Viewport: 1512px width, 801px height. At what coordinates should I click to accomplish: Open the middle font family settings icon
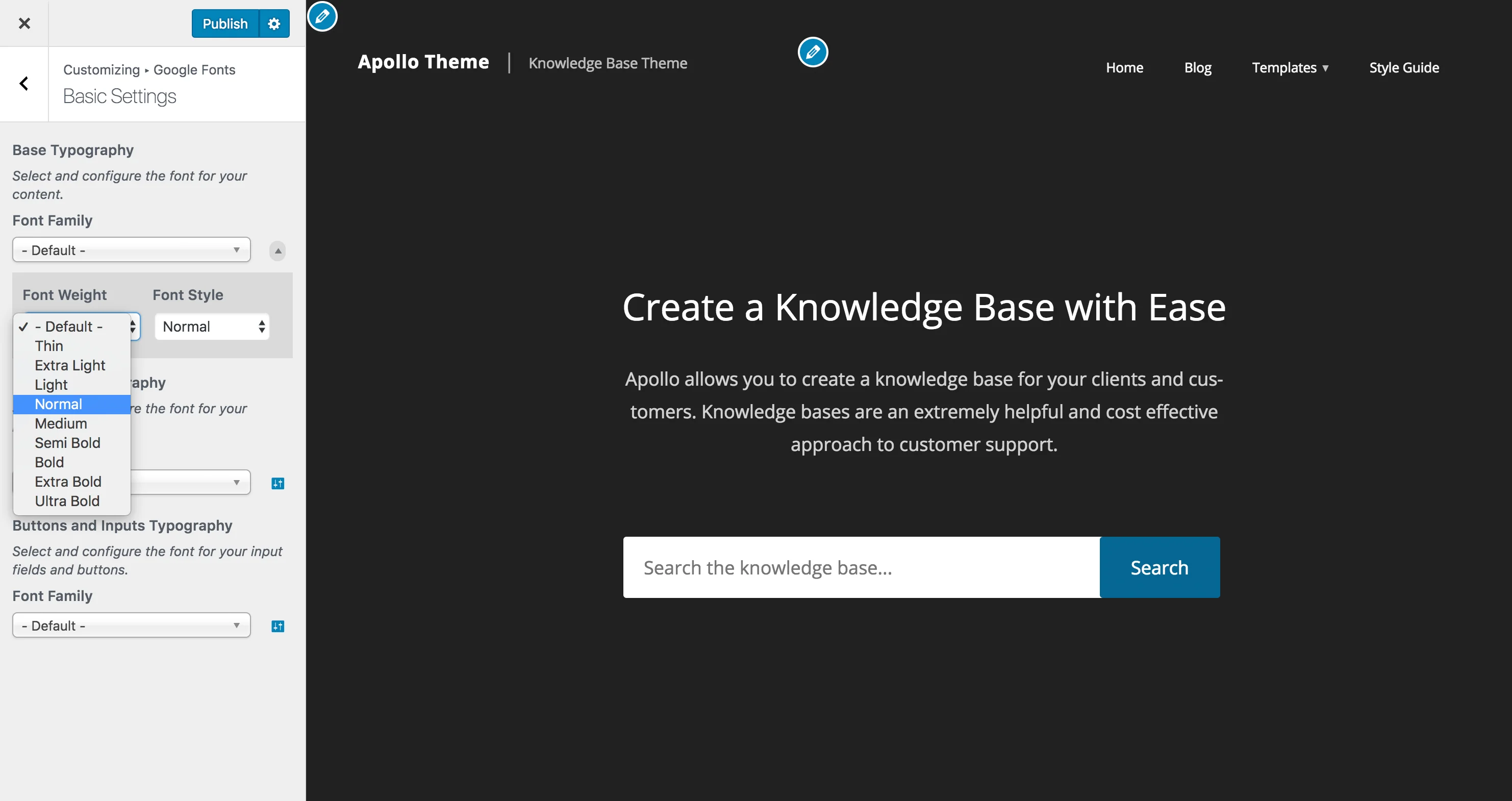(278, 483)
